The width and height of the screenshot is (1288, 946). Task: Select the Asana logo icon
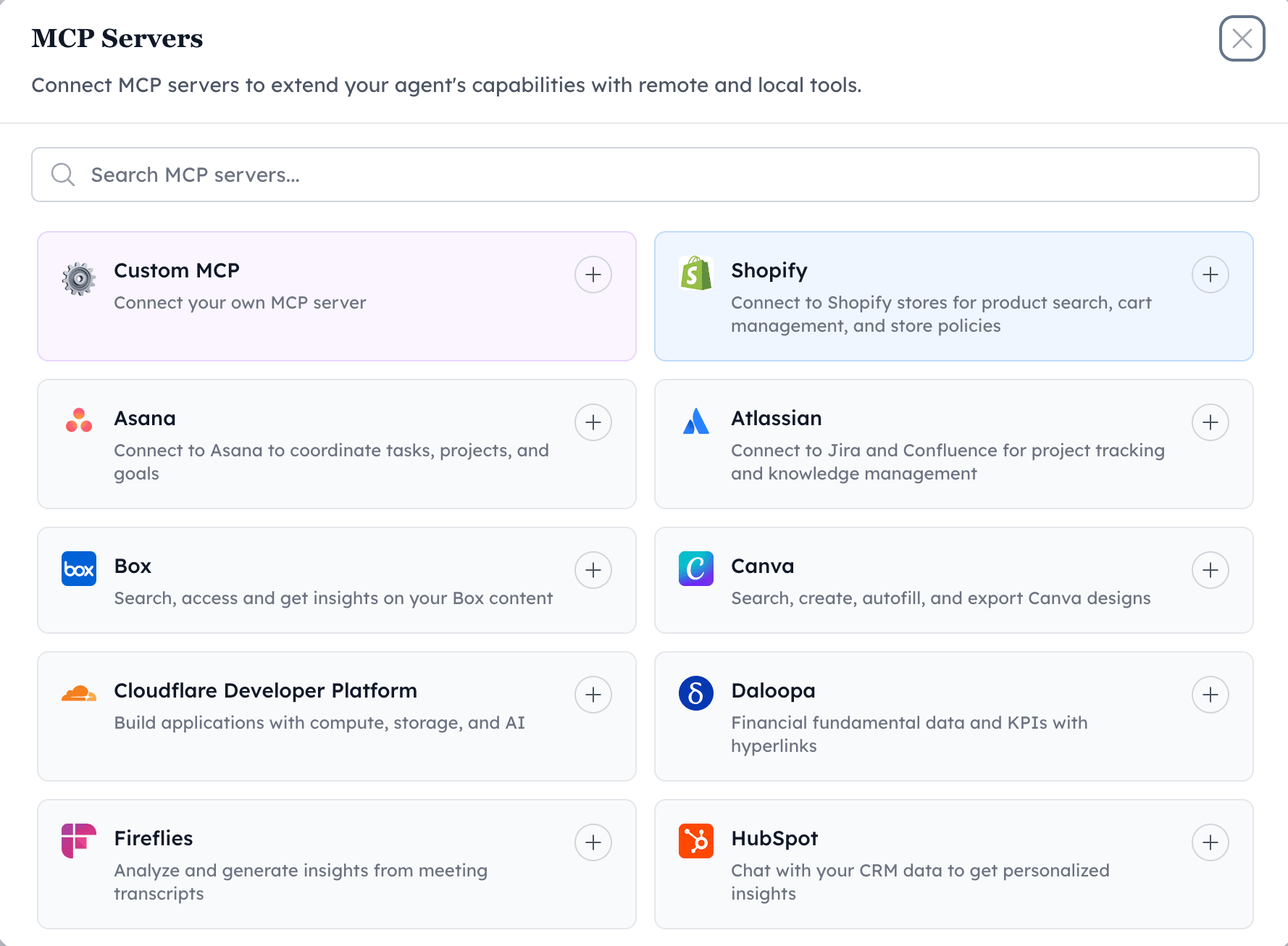pyautogui.click(x=78, y=419)
